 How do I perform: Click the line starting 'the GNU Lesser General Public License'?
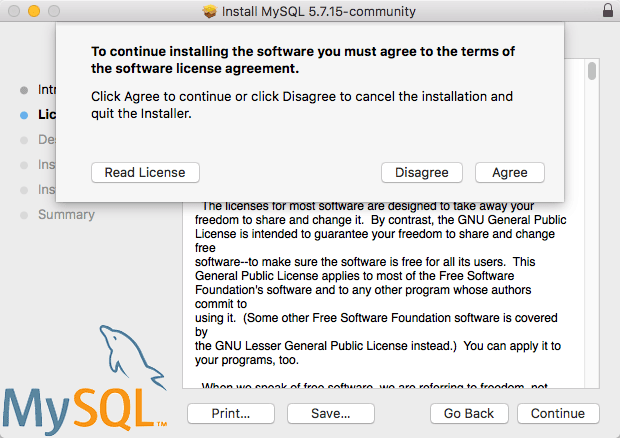[x=378, y=346]
